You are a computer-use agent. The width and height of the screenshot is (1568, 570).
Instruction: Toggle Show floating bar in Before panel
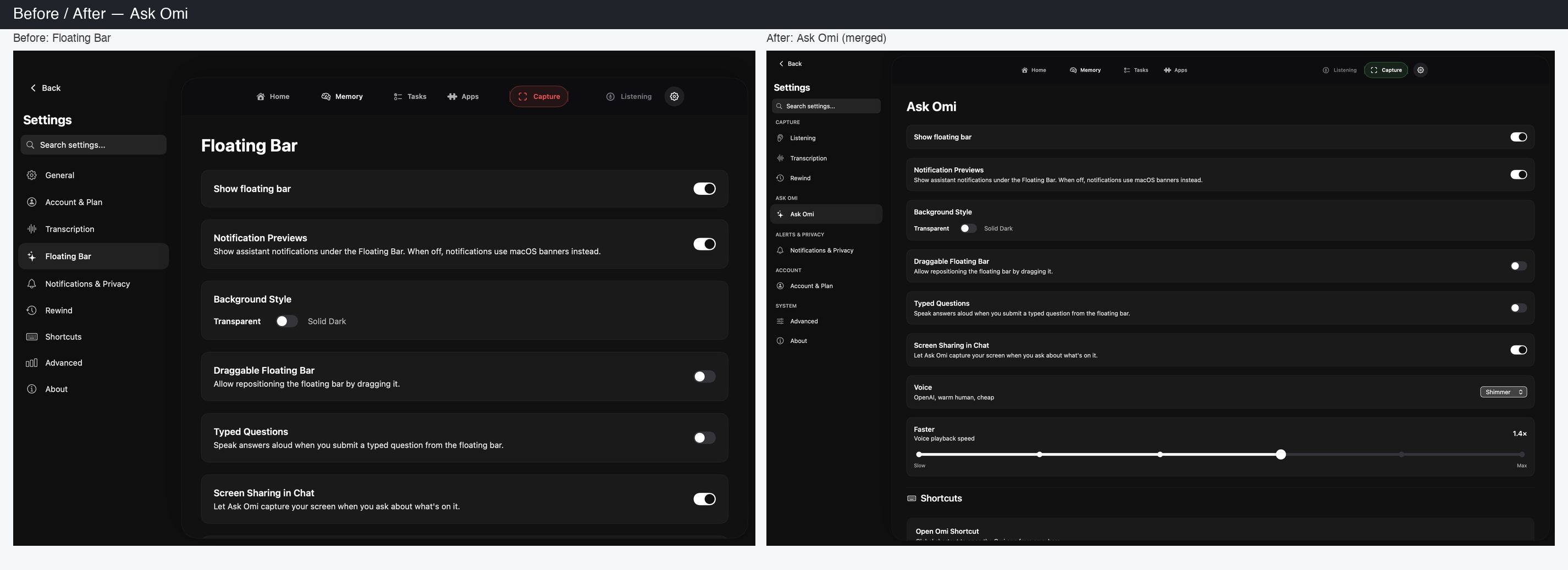704,189
